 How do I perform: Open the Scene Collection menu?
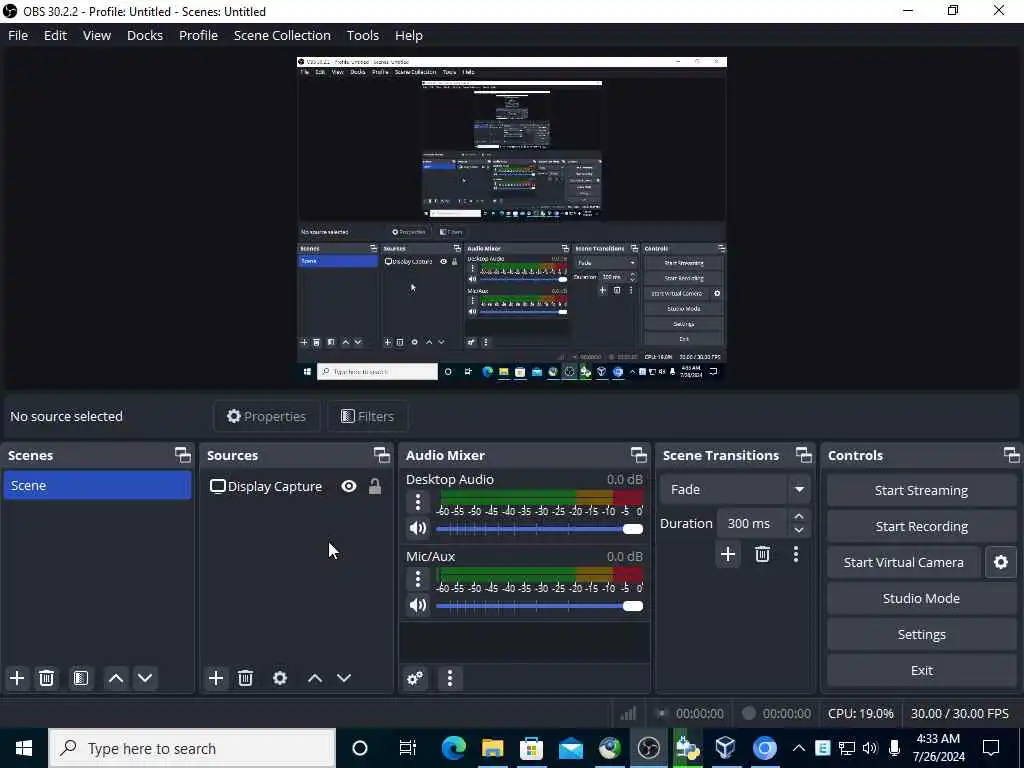tap(282, 35)
